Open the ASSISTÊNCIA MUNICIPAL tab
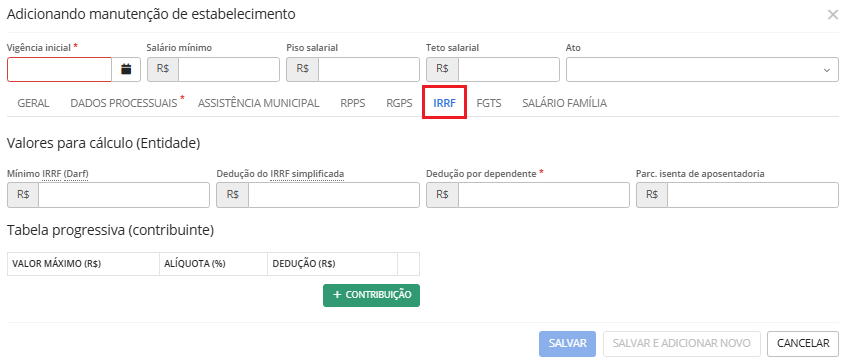Image resolution: width=843 pixels, height=360 pixels. pos(259,103)
